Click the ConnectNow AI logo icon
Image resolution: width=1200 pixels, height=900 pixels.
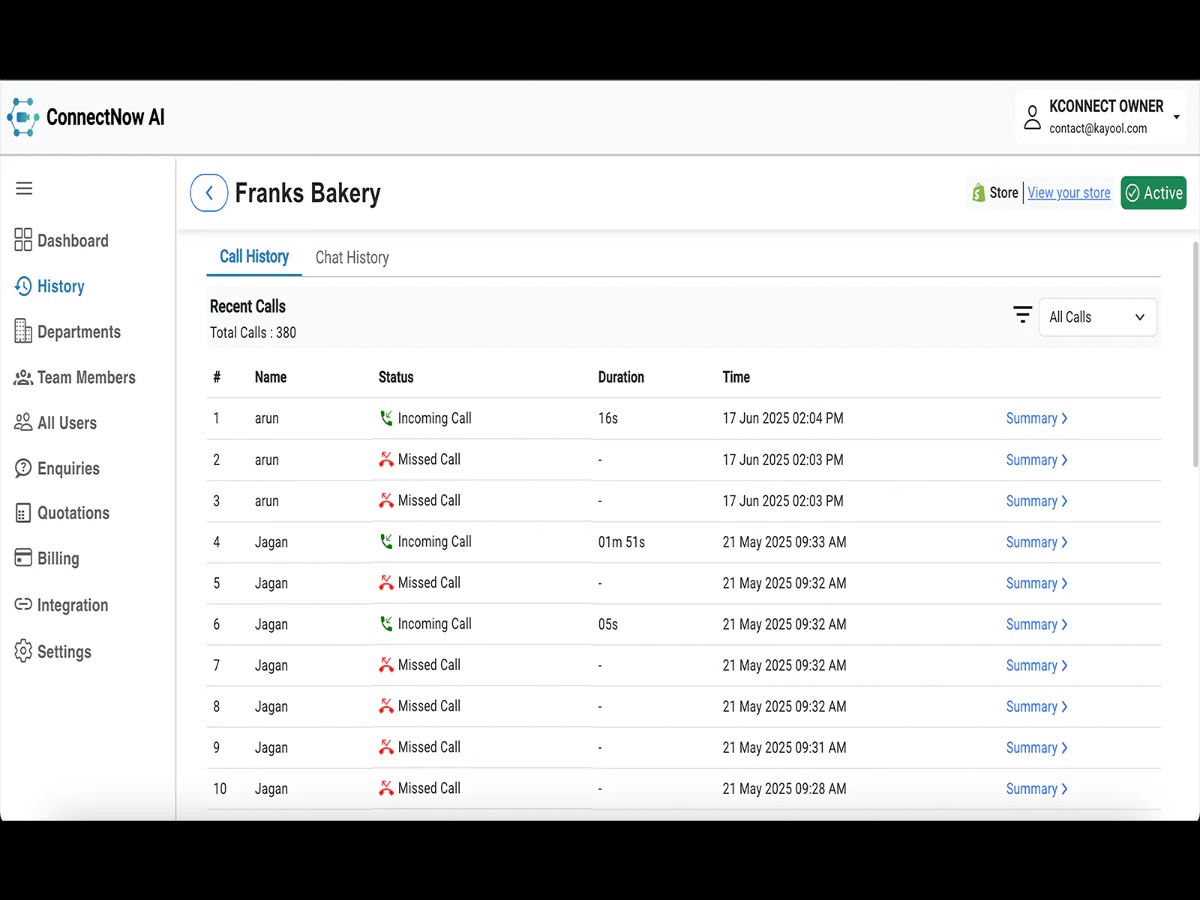coord(23,117)
